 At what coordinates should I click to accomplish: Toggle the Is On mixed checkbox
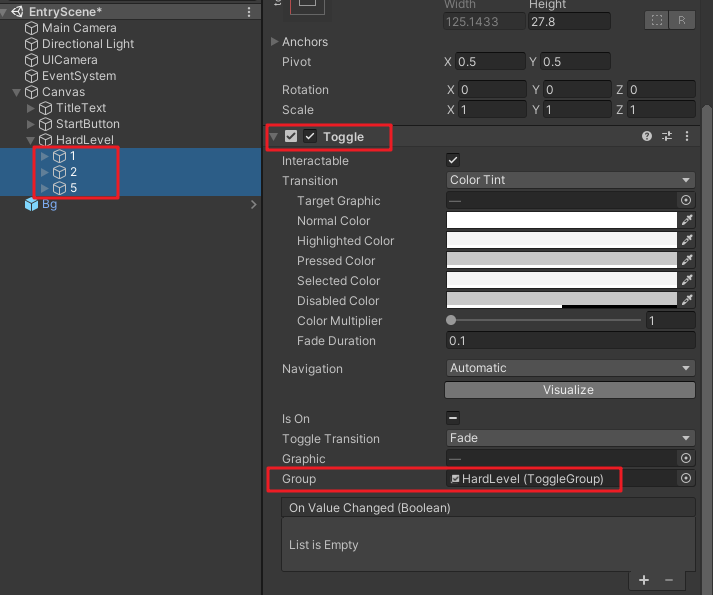453,418
